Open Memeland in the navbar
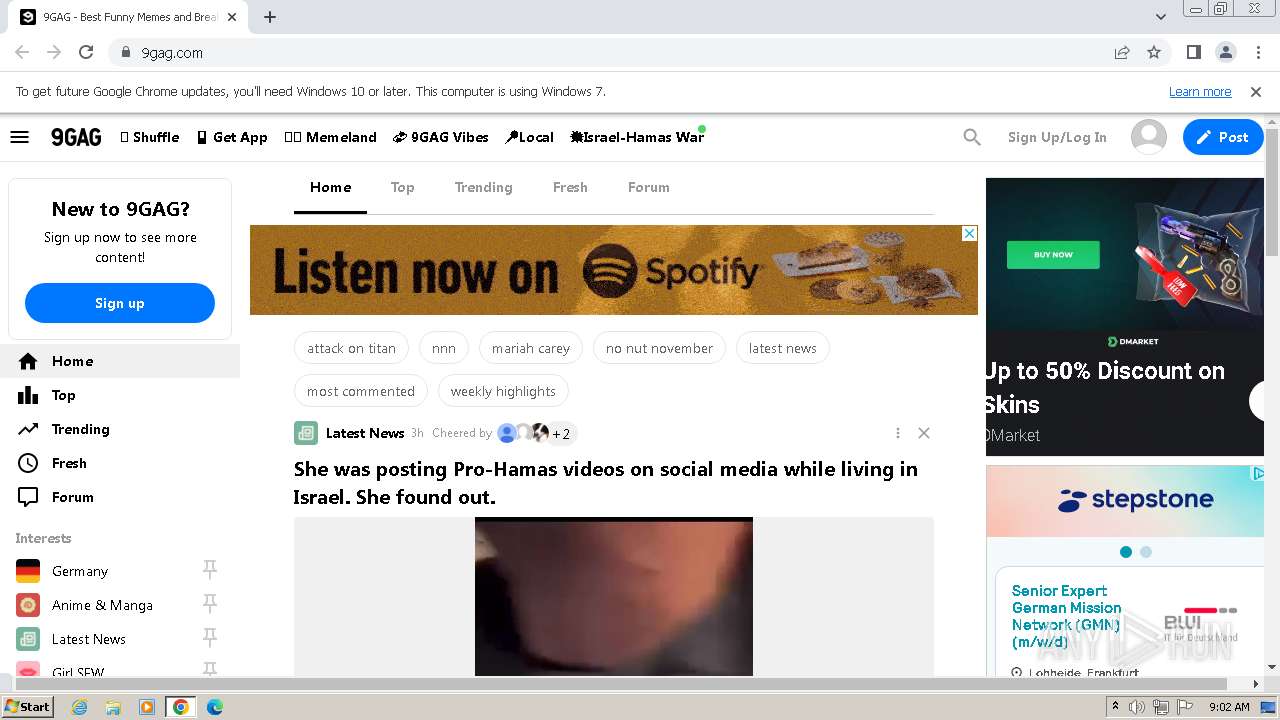The height and width of the screenshot is (720, 1280). (x=330, y=137)
